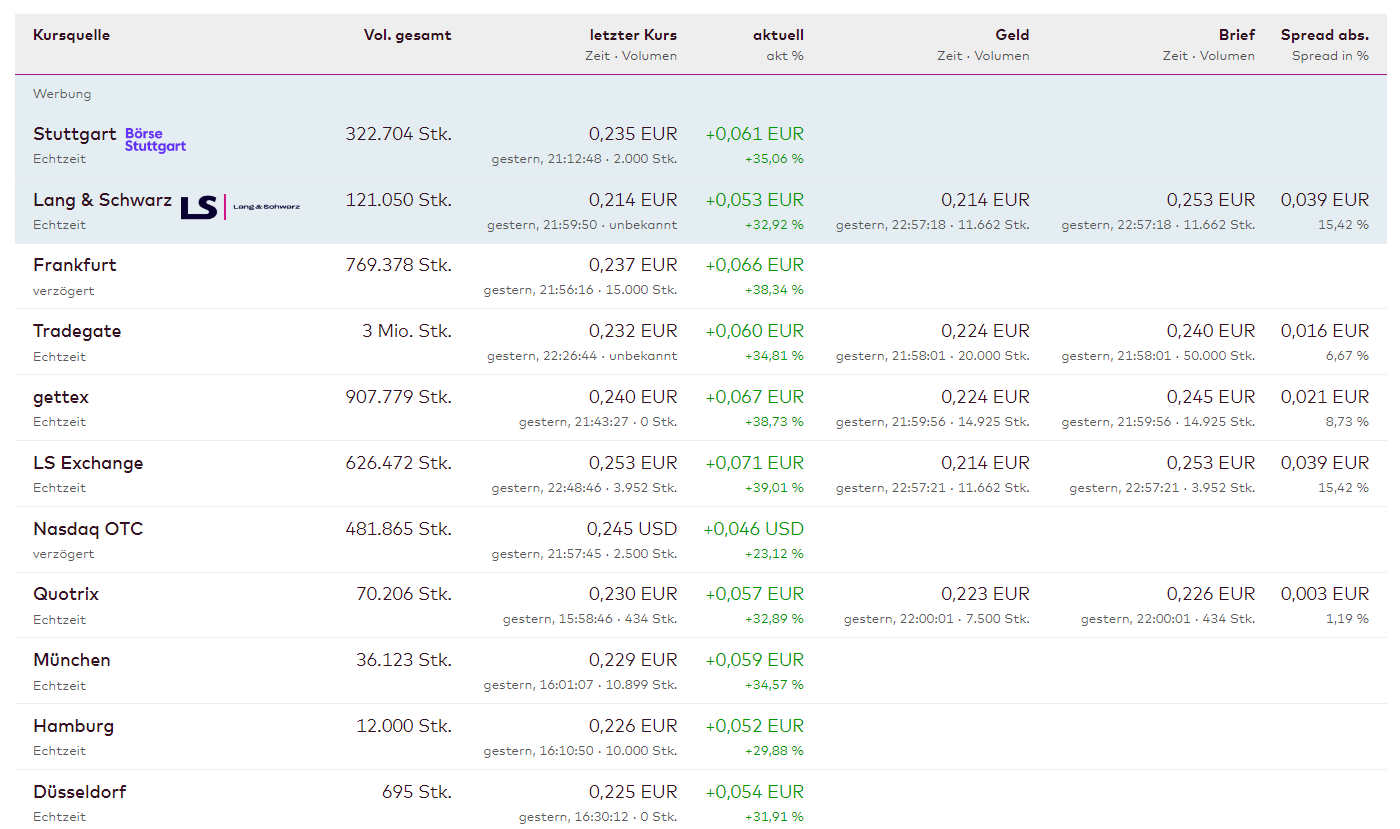Click Düsseldorf volume 695 Stk.
1400x829 pixels.
click(x=417, y=792)
